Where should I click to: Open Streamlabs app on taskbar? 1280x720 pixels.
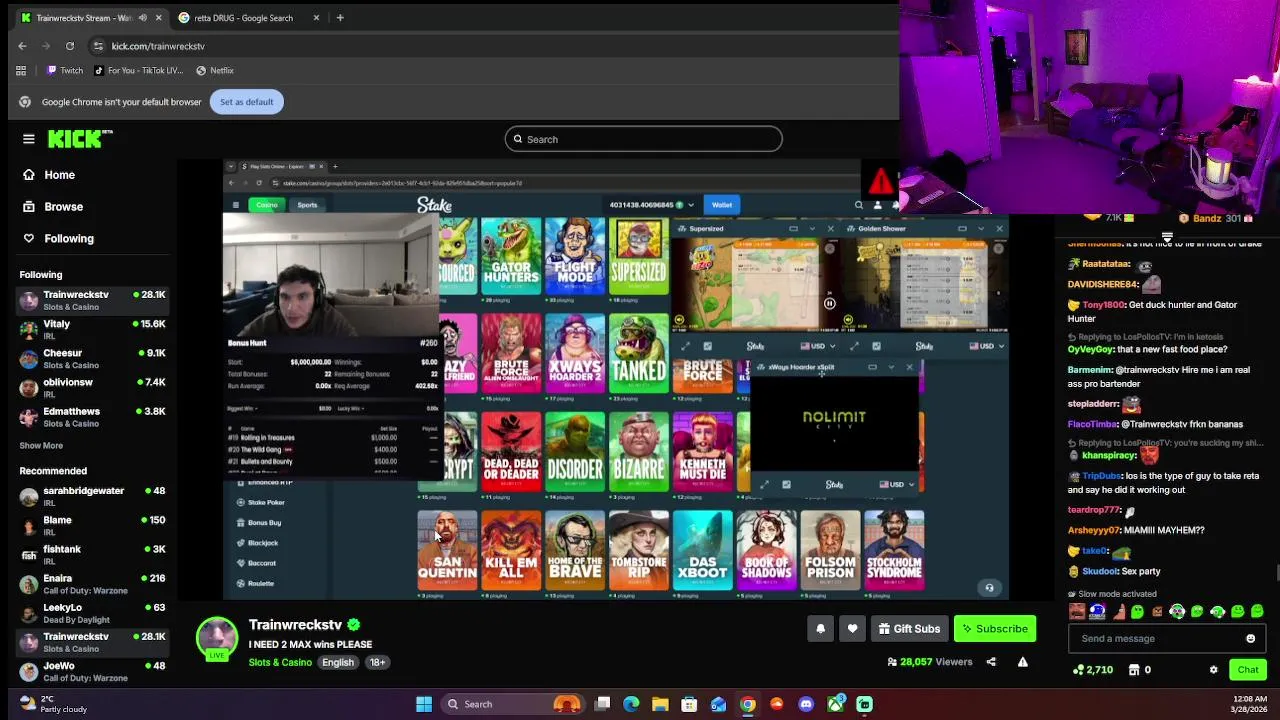[x=864, y=704]
